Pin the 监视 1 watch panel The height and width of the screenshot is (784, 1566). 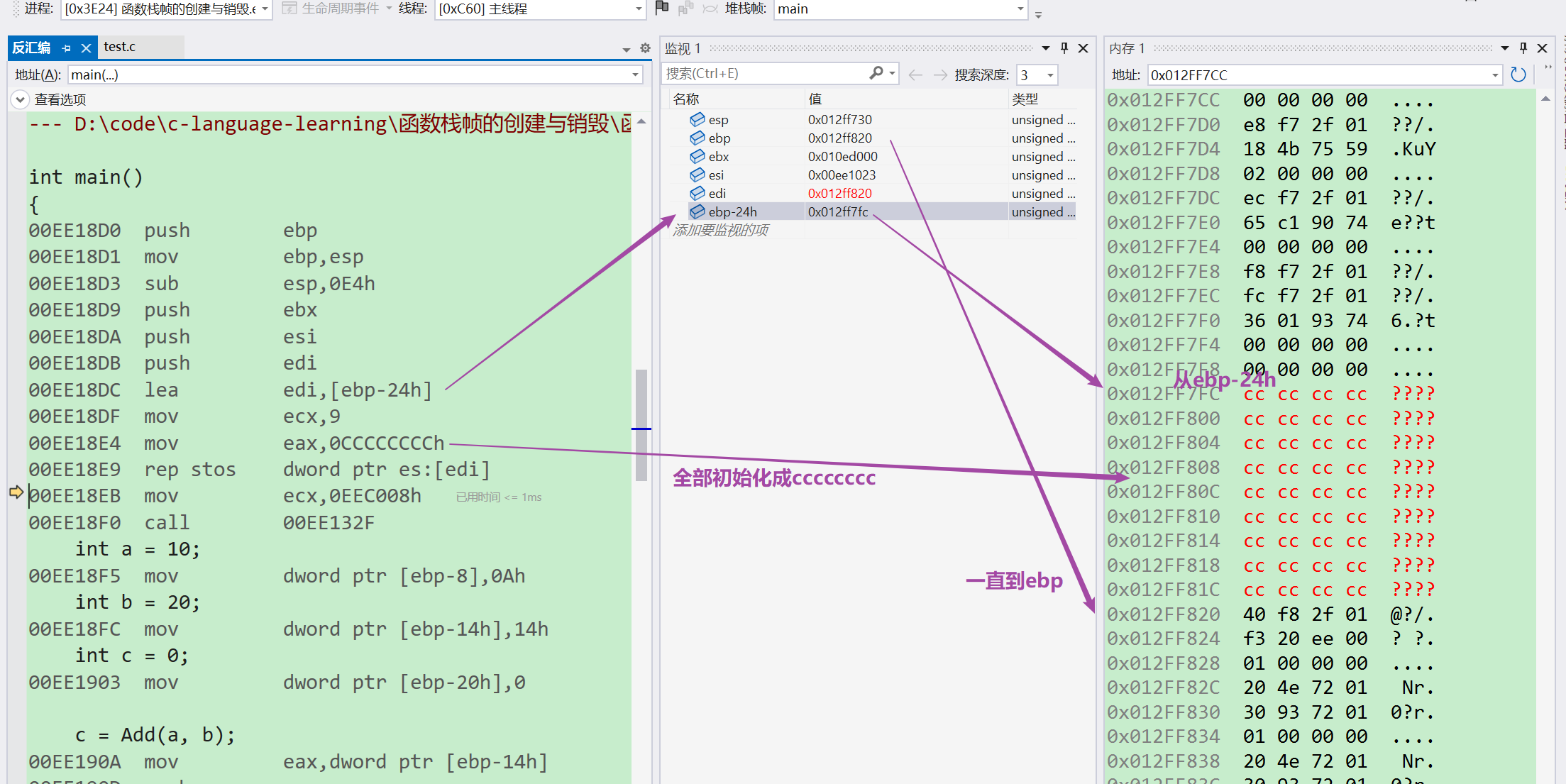(1064, 48)
